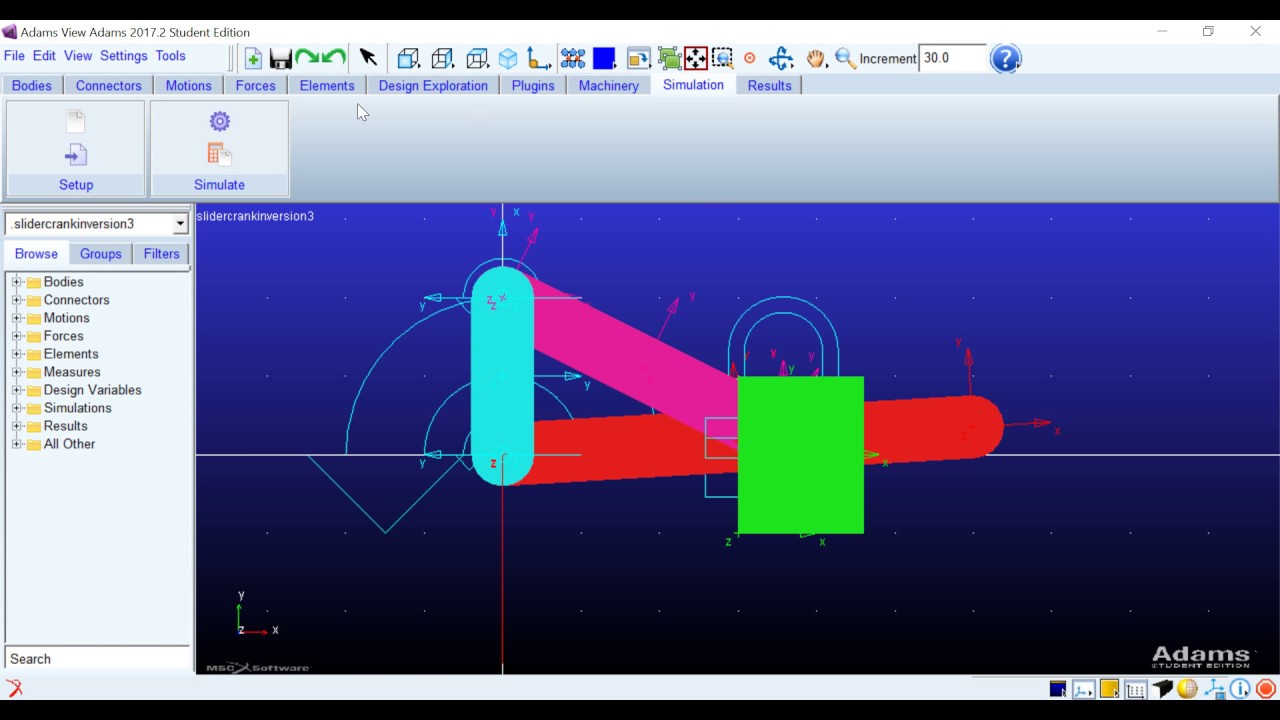Click the window layout icon
This screenshot has height=720, width=1280.
[x=638, y=58]
